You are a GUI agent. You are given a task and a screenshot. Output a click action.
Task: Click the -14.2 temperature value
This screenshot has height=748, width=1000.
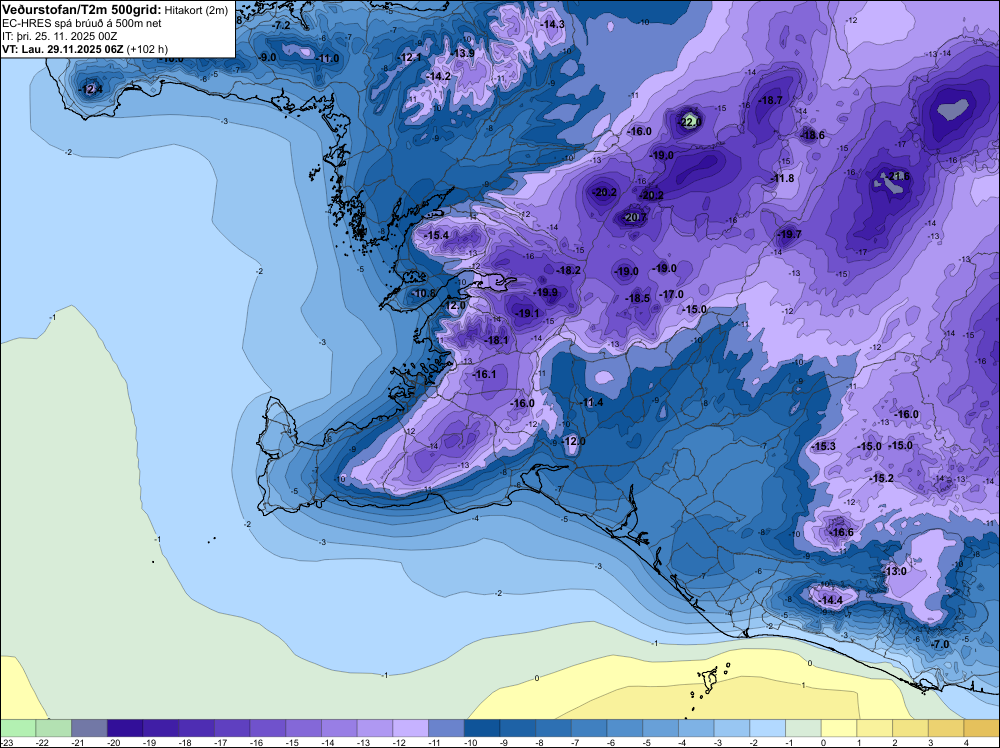(x=439, y=76)
